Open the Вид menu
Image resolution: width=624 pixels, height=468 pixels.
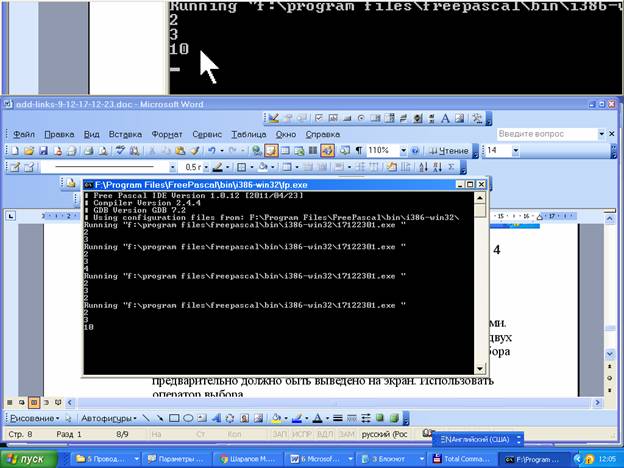click(x=92, y=135)
